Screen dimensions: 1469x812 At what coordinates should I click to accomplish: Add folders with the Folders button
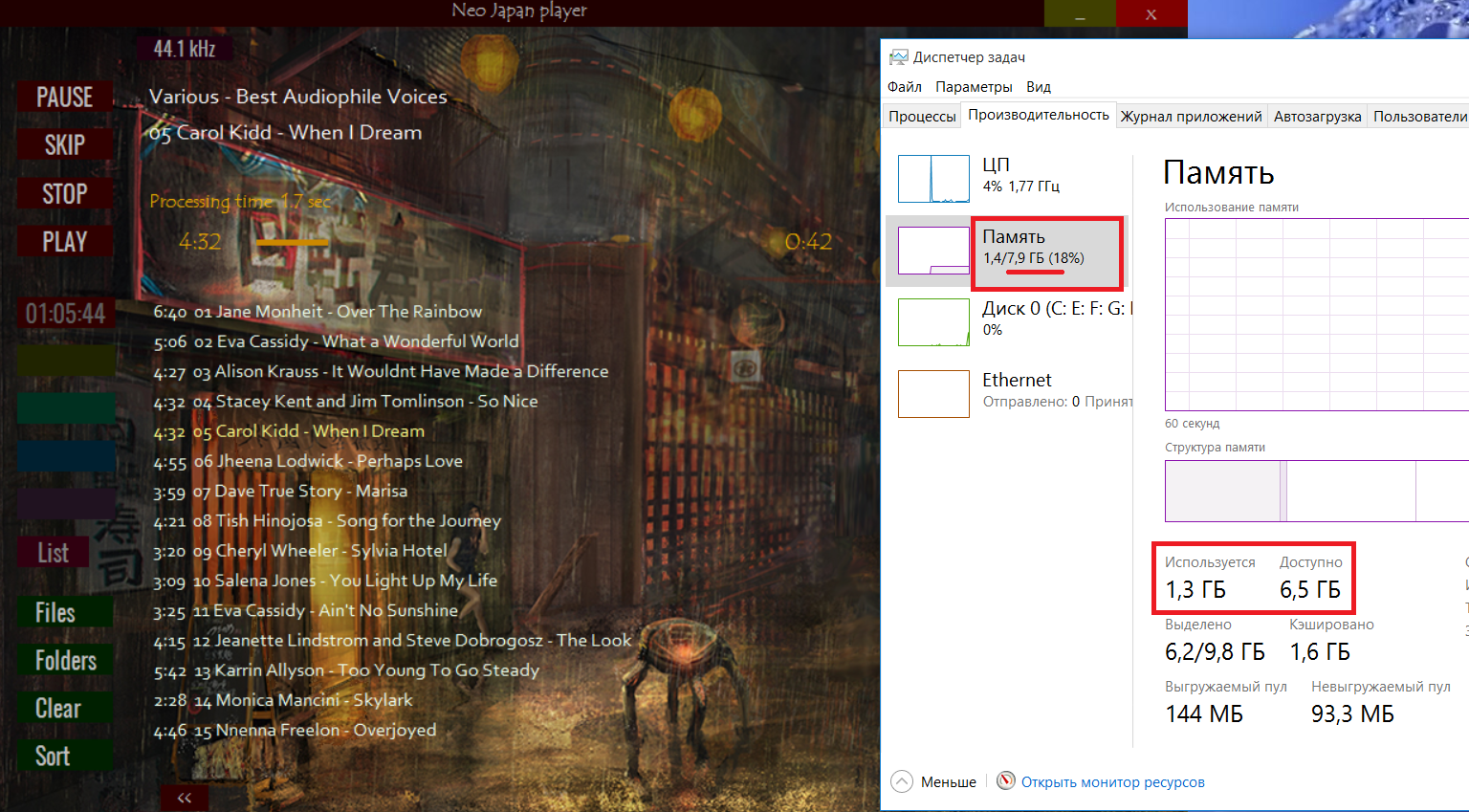[65, 660]
